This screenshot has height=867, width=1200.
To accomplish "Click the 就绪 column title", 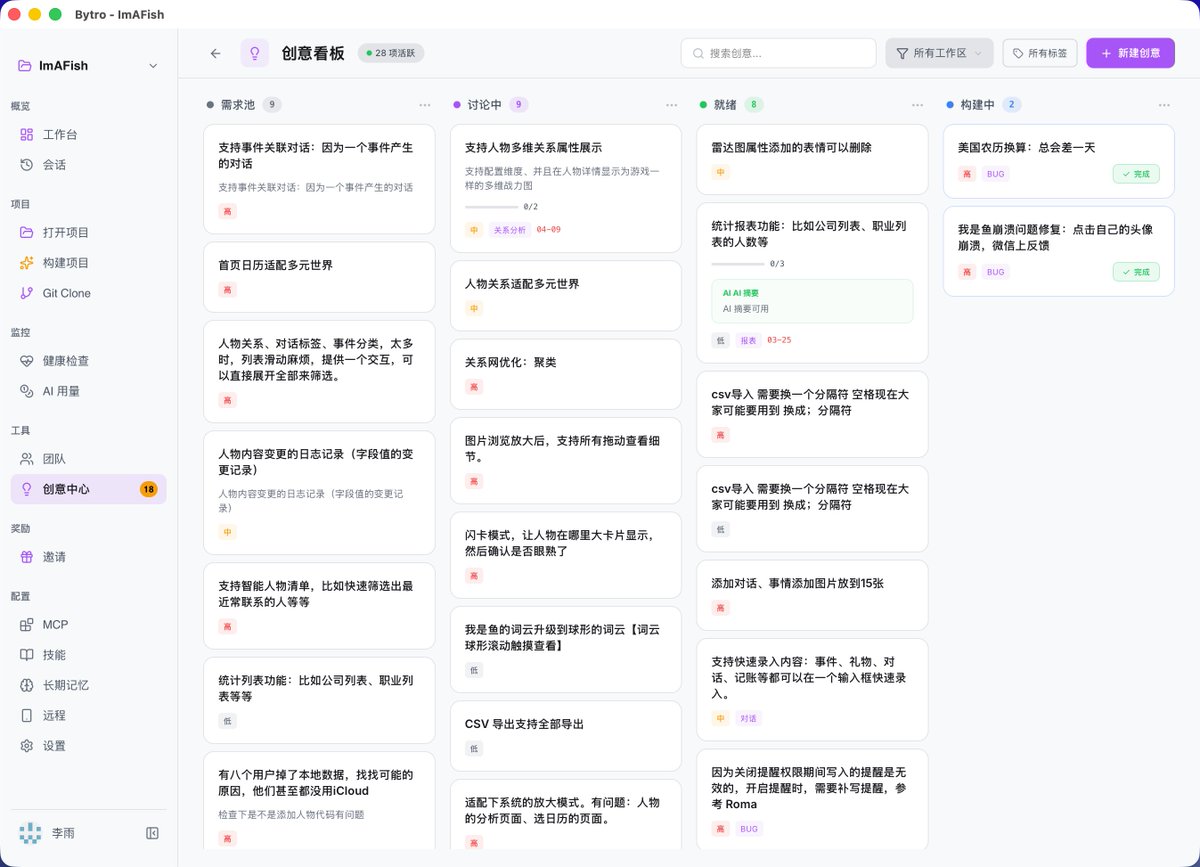I will tap(725, 104).
